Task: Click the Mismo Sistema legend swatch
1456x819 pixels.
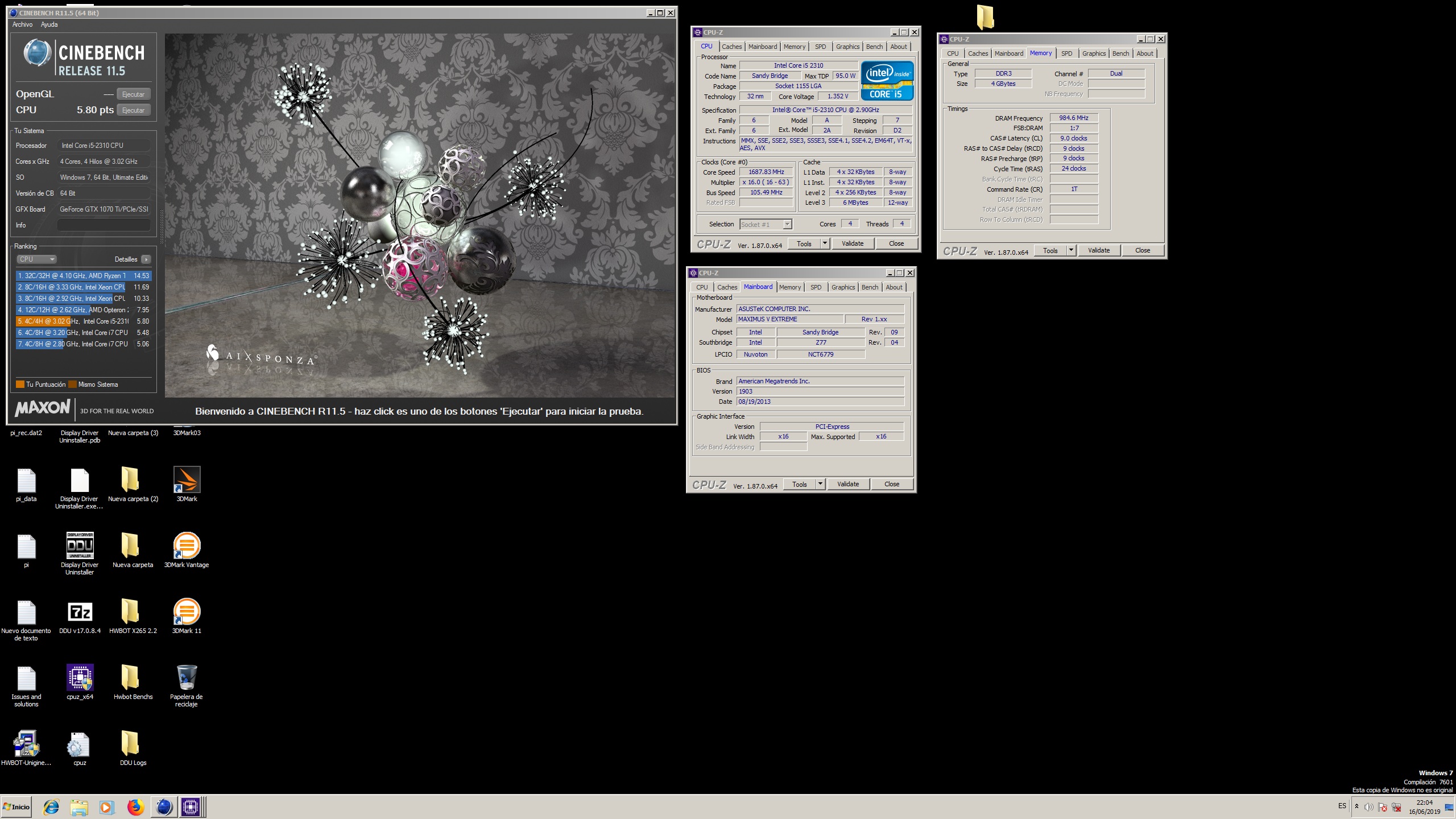Action: click(x=72, y=384)
